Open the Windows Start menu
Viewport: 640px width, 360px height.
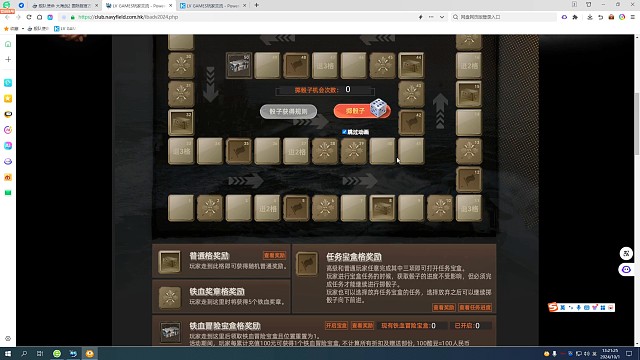coord(8,353)
